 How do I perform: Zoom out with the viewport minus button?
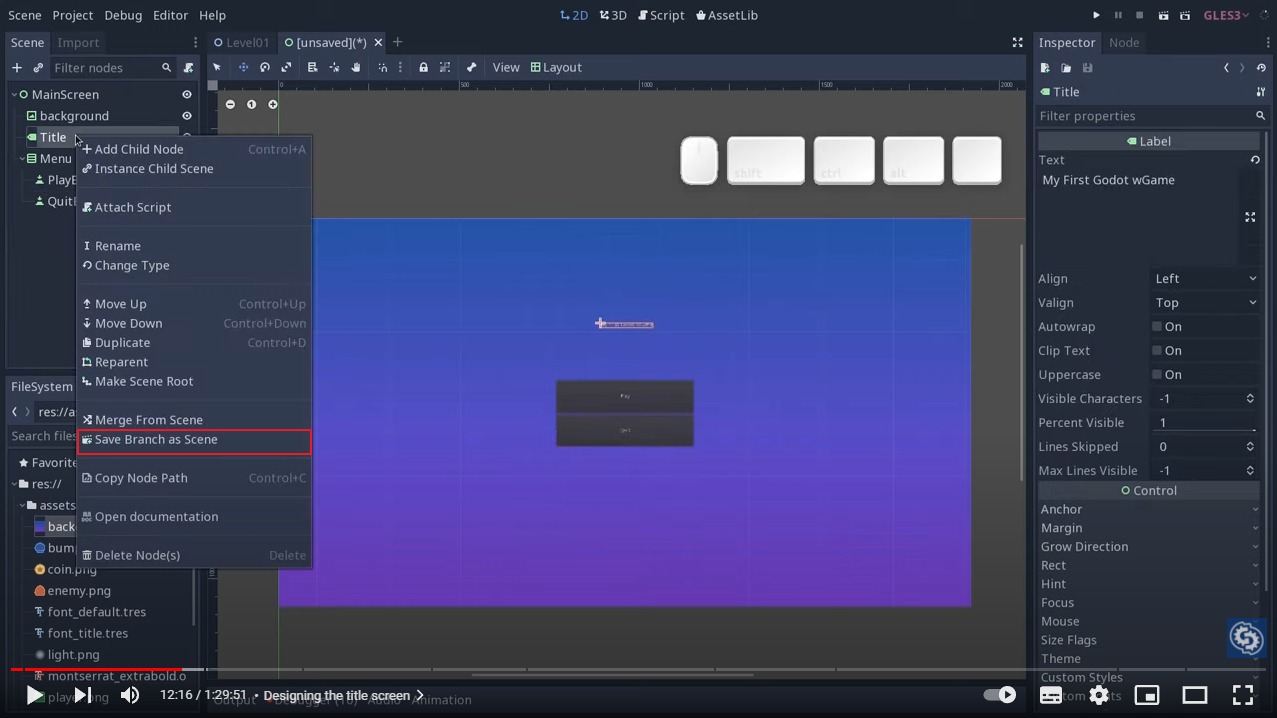tap(230, 104)
